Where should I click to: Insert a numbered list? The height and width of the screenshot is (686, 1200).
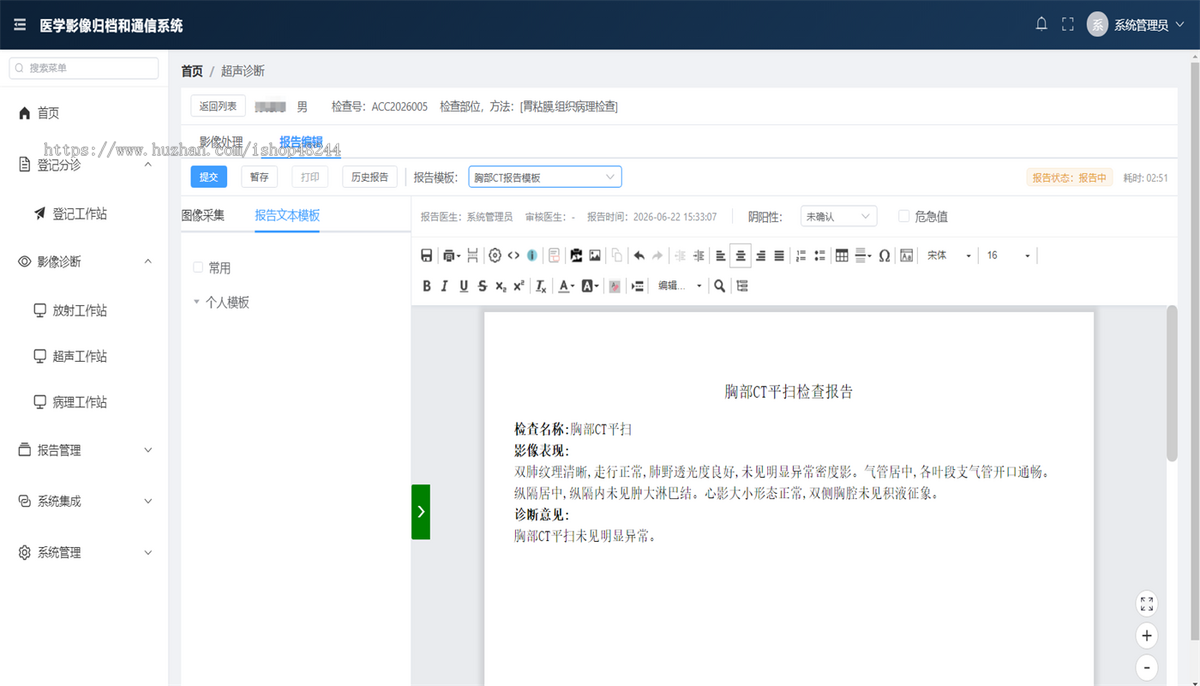(801, 256)
